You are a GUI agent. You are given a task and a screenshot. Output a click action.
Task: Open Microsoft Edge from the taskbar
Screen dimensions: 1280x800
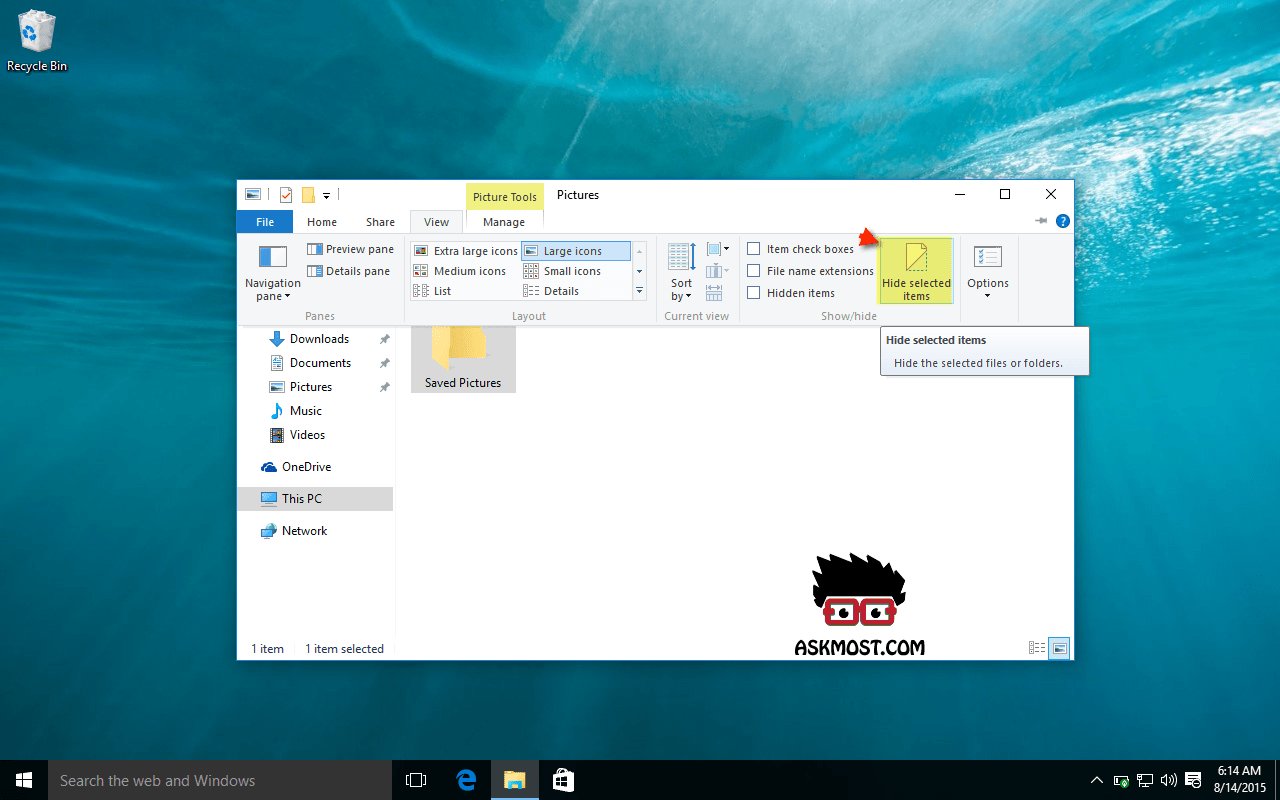pos(466,780)
